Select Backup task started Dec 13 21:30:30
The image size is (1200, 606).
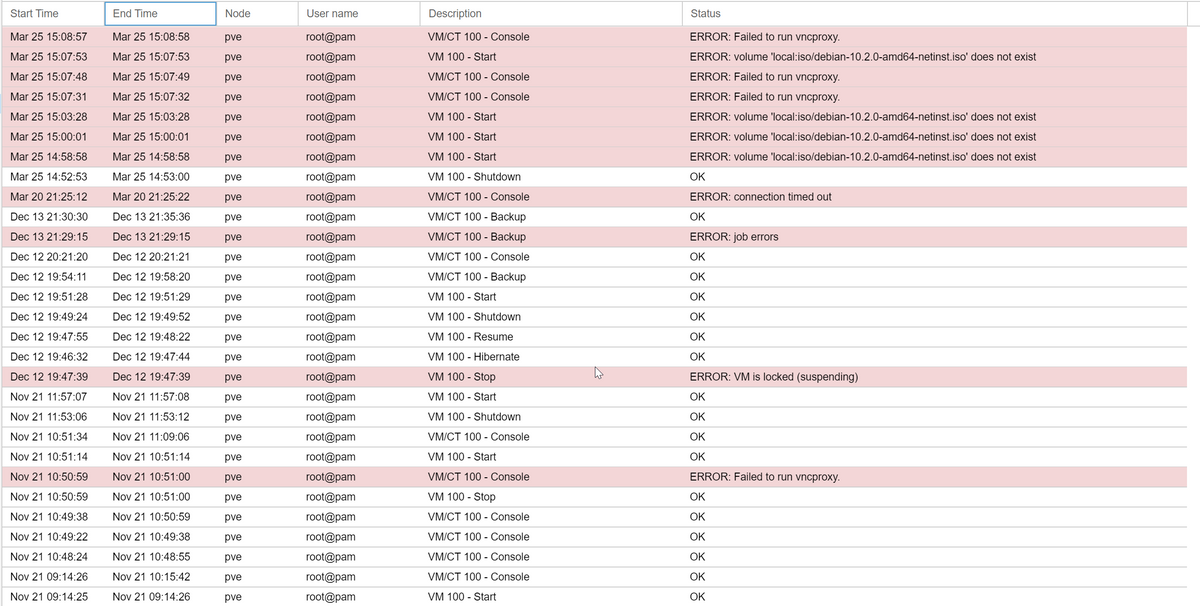point(478,217)
